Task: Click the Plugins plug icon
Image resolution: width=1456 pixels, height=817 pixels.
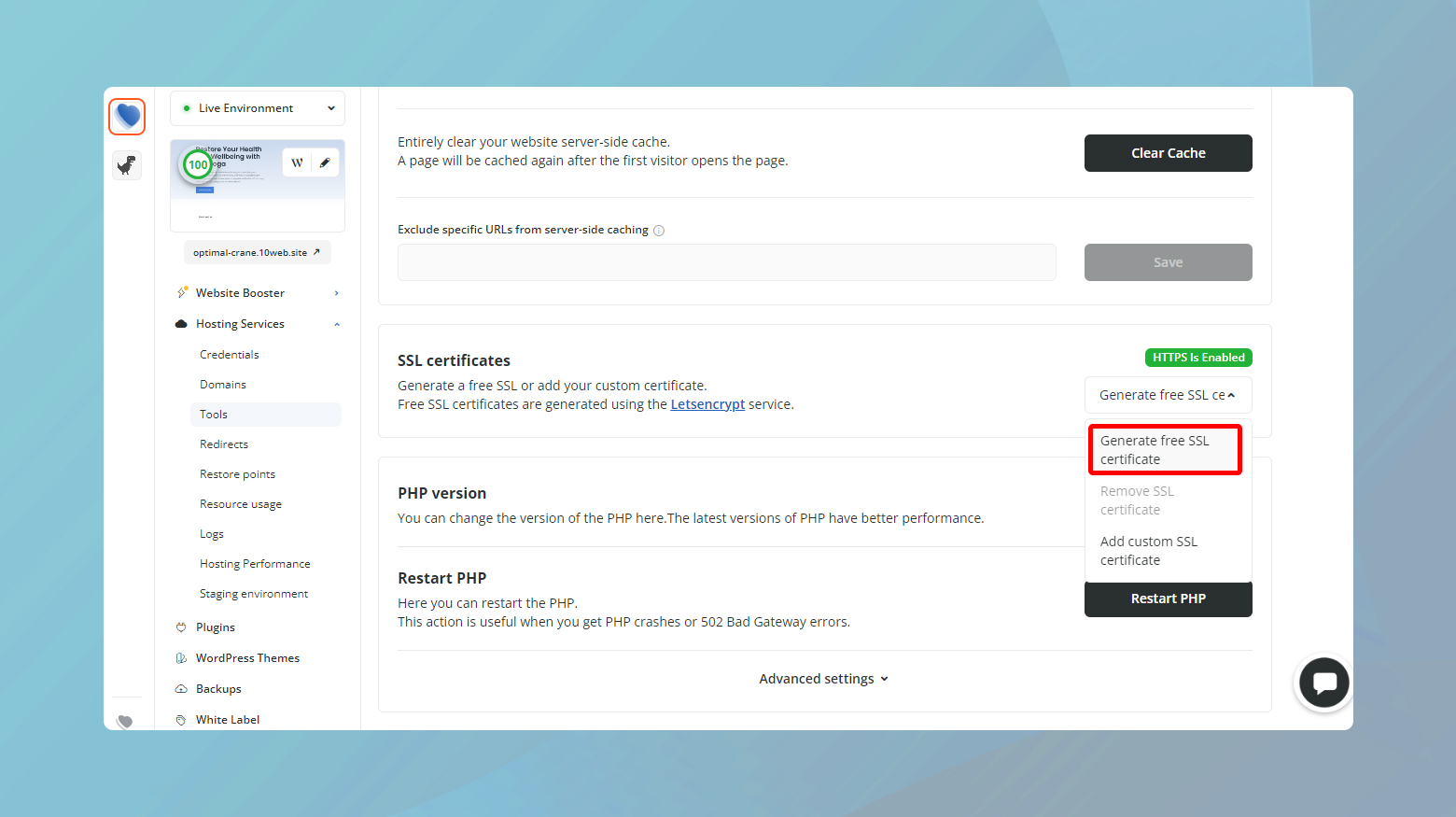Action: click(181, 627)
